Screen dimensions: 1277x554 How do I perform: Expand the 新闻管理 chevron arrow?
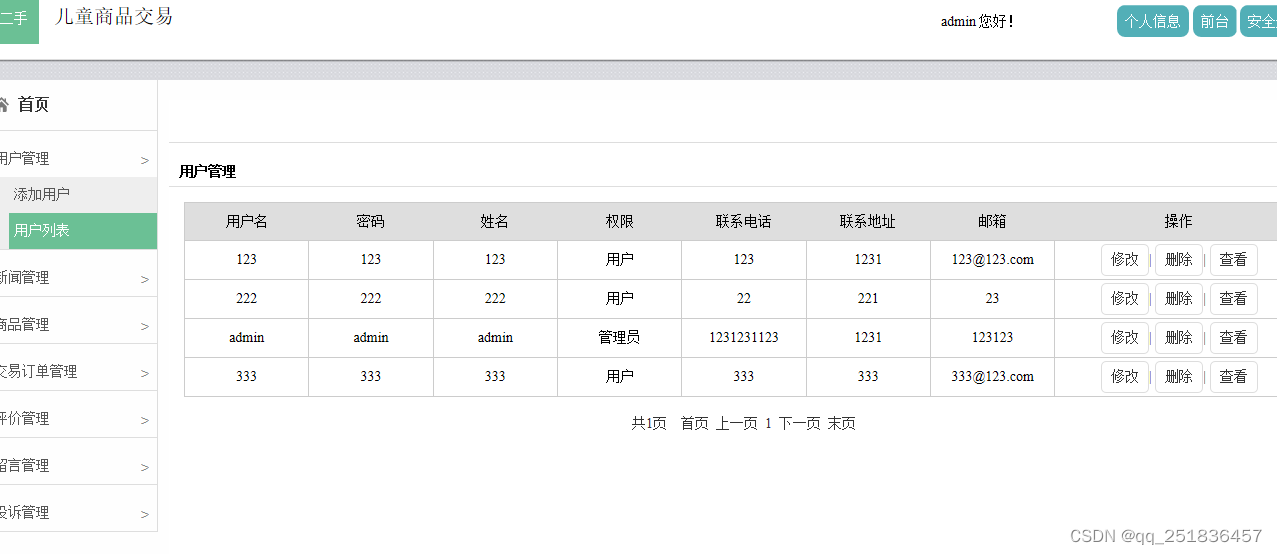pyautogui.click(x=144, y=280)
